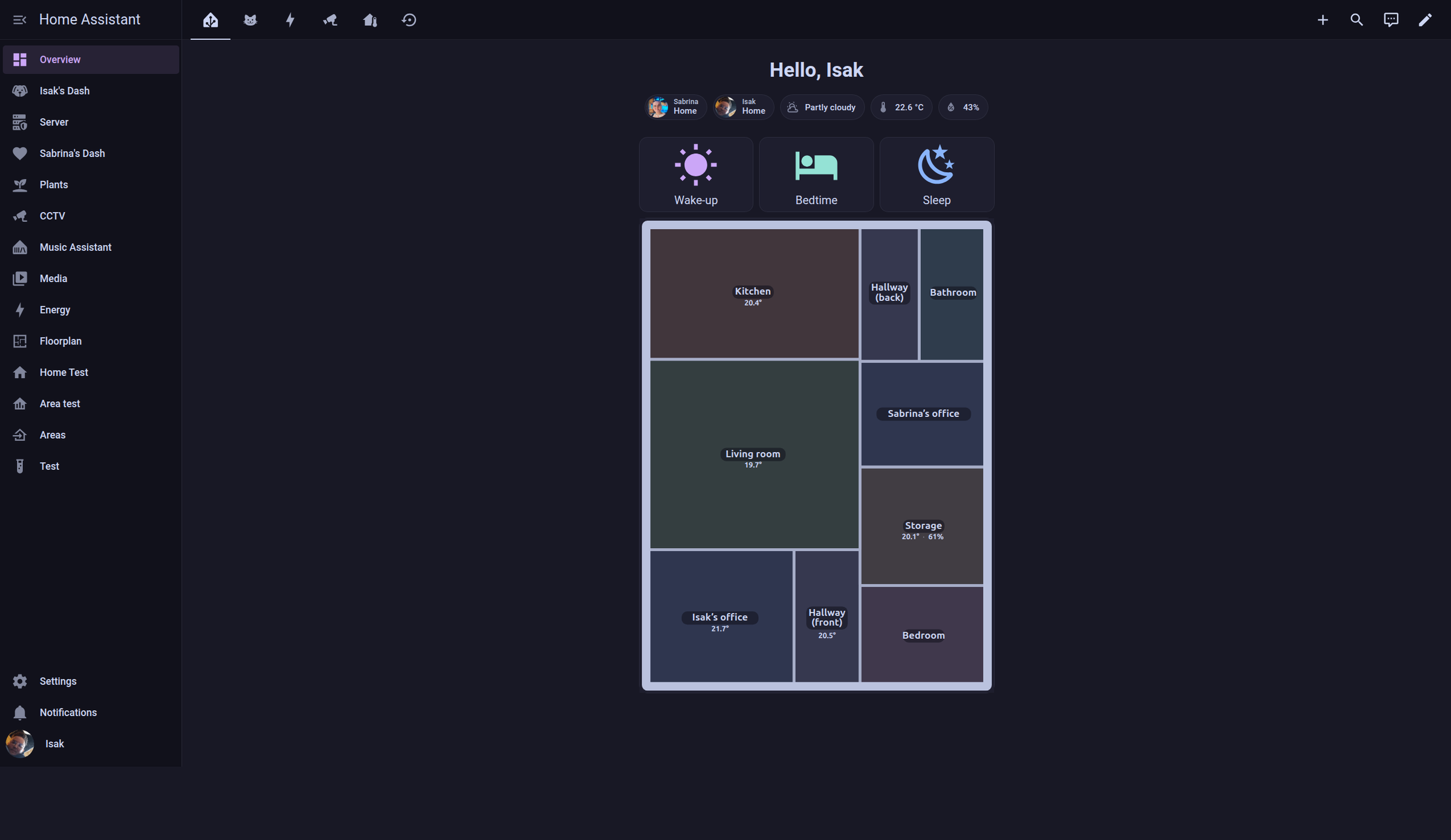Image resolution: width=1451 pixels, height=840 pixels.
Task: Open the search magnifier icon
Action: [x=1357, y=20]
